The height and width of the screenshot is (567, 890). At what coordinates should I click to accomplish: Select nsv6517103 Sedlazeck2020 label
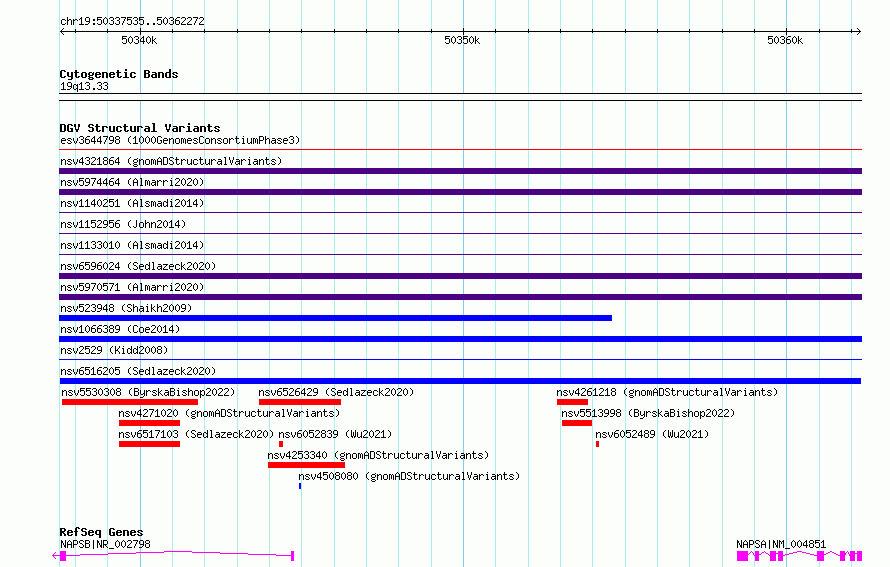(x=196, y=434)
